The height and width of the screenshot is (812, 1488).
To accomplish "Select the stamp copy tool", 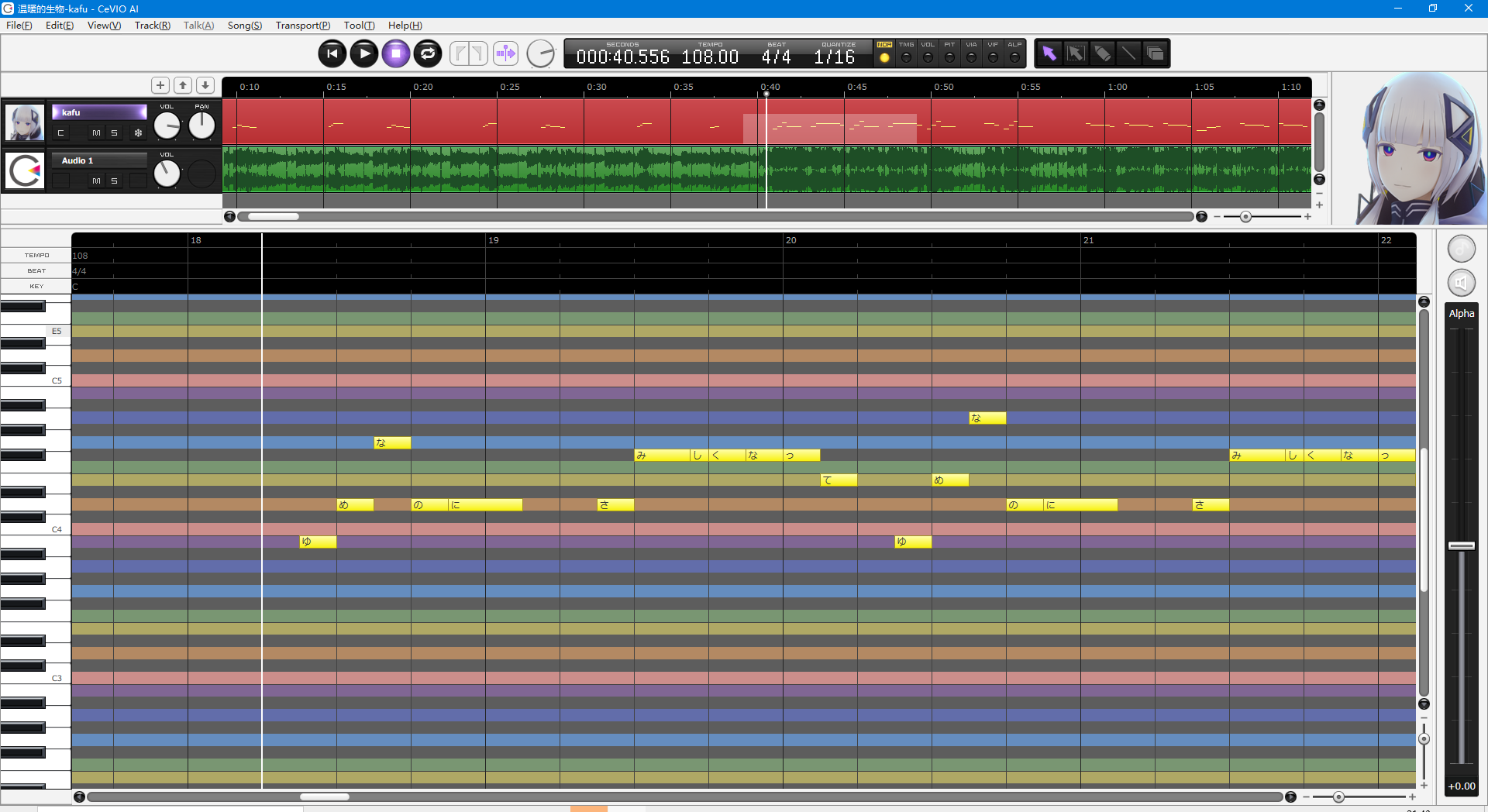I will pyautogui.click(x=1155, y=53).
